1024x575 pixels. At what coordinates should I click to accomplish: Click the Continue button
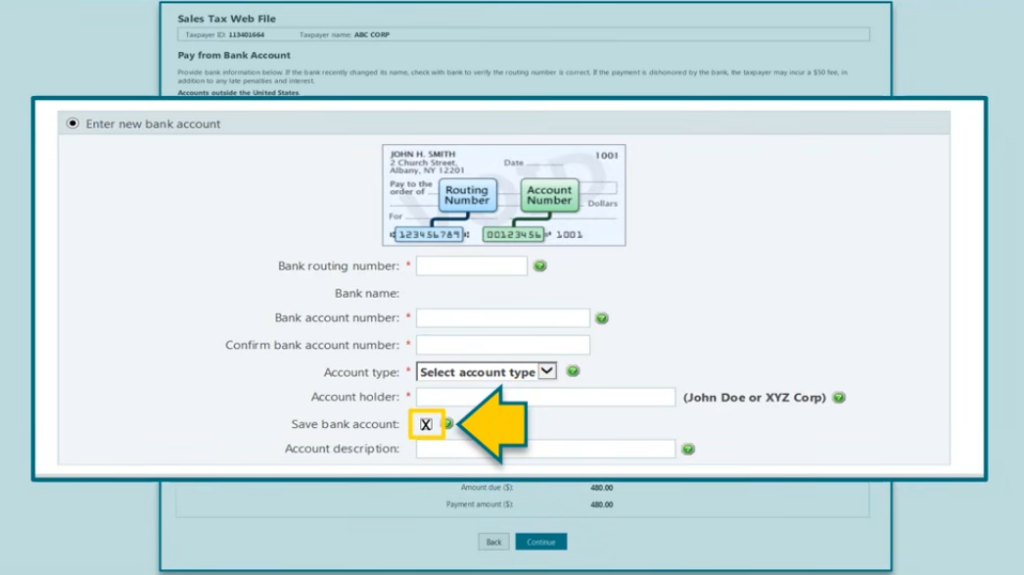(541, 542)
